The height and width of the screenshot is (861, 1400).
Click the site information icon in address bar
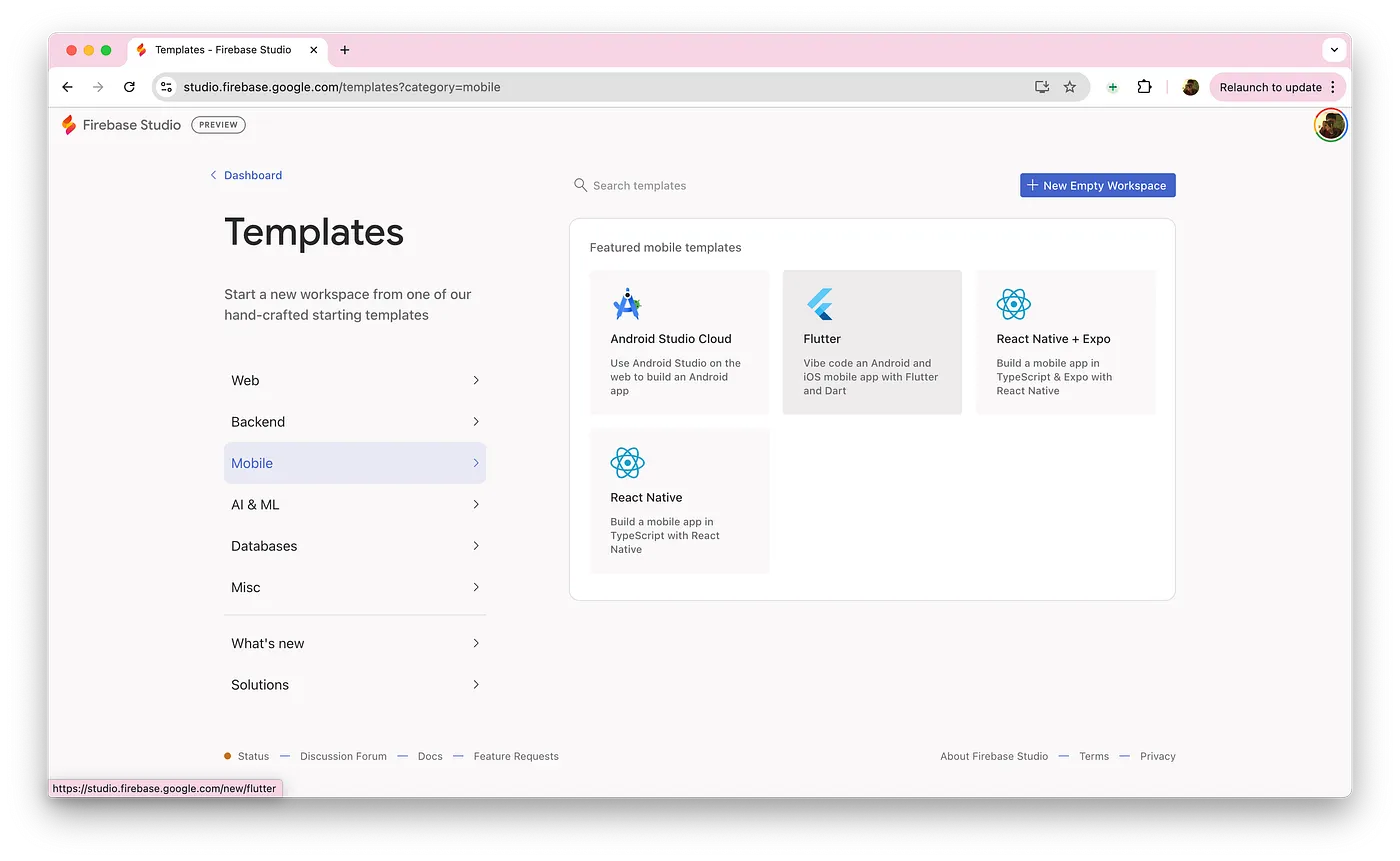(x=167, y=87)
